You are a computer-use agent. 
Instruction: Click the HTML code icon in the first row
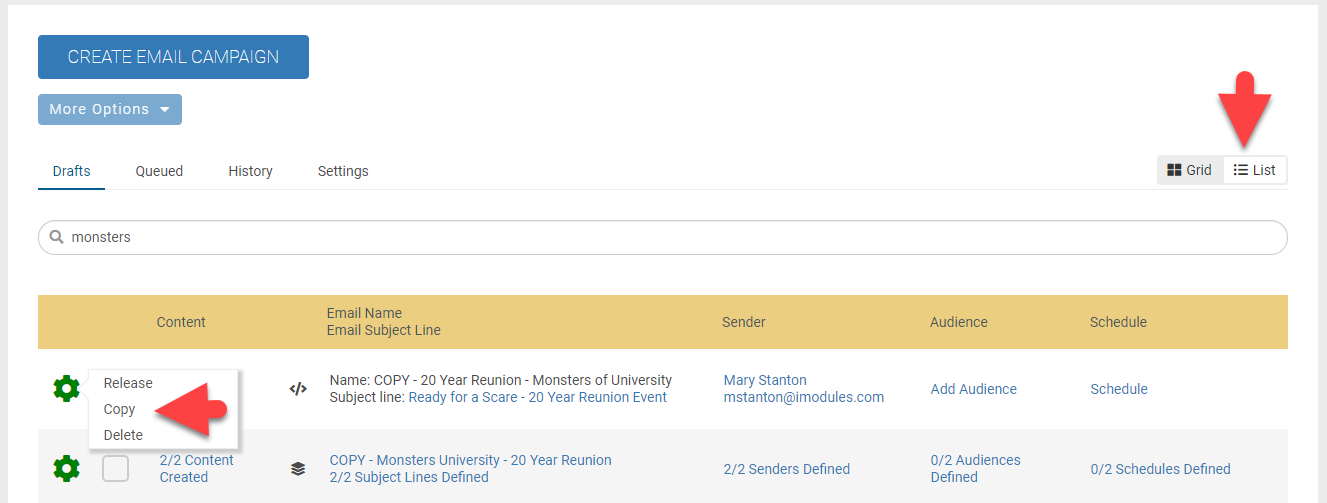[298, 389]
